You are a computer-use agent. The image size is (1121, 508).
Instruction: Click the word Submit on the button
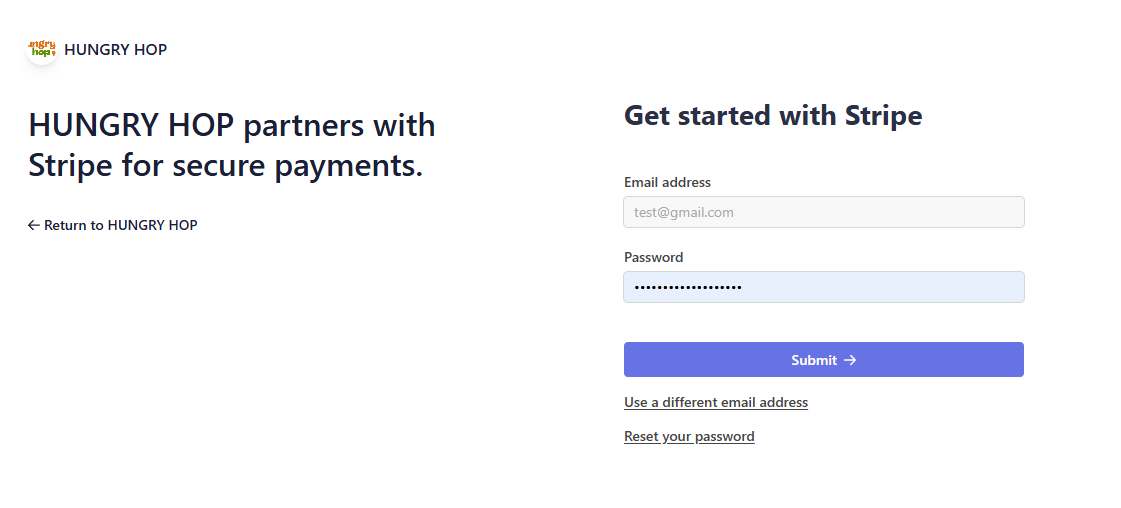pyautogui.click(x=813, y=360)
